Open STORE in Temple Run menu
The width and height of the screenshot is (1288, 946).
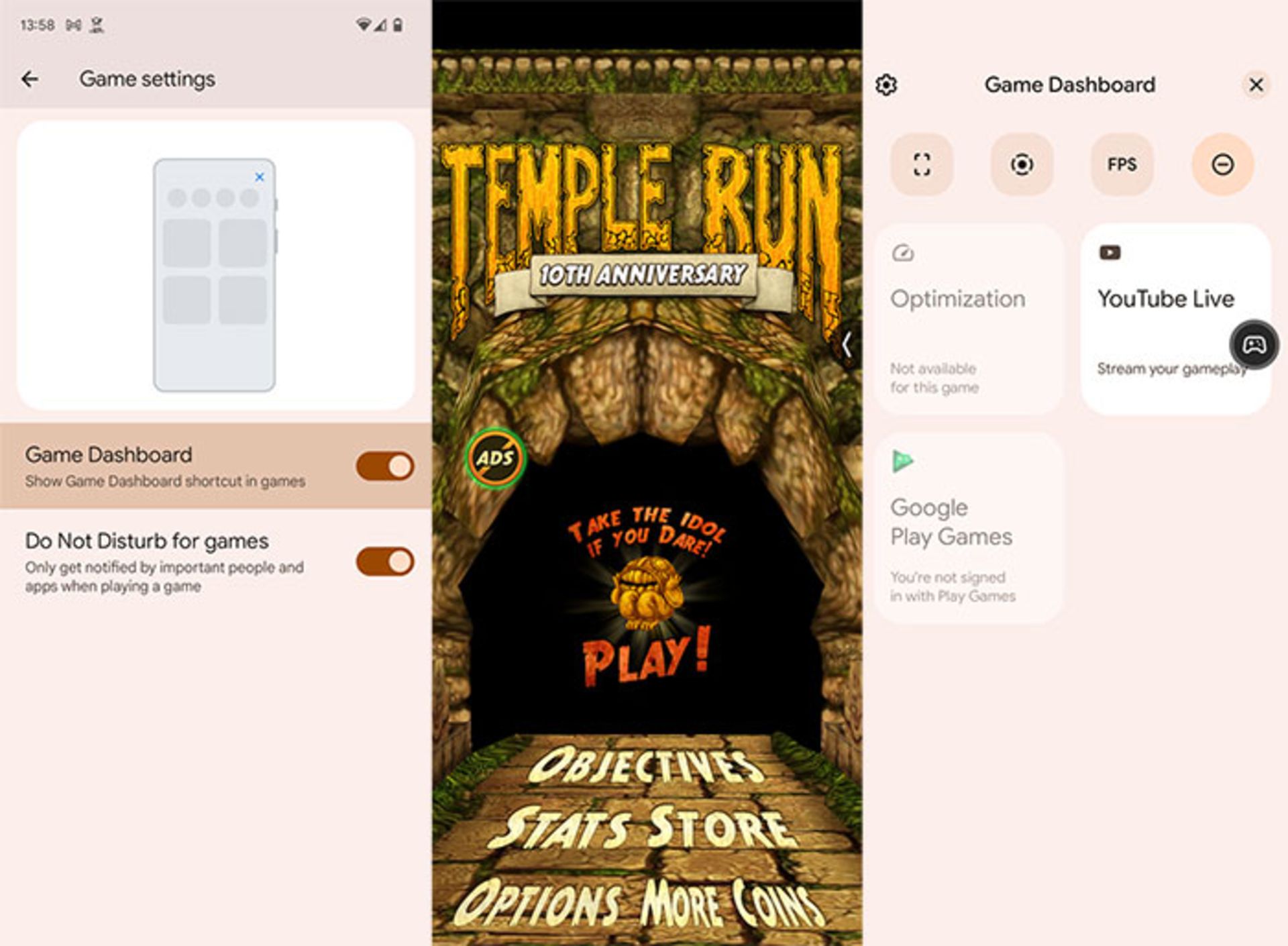[722, 826]
